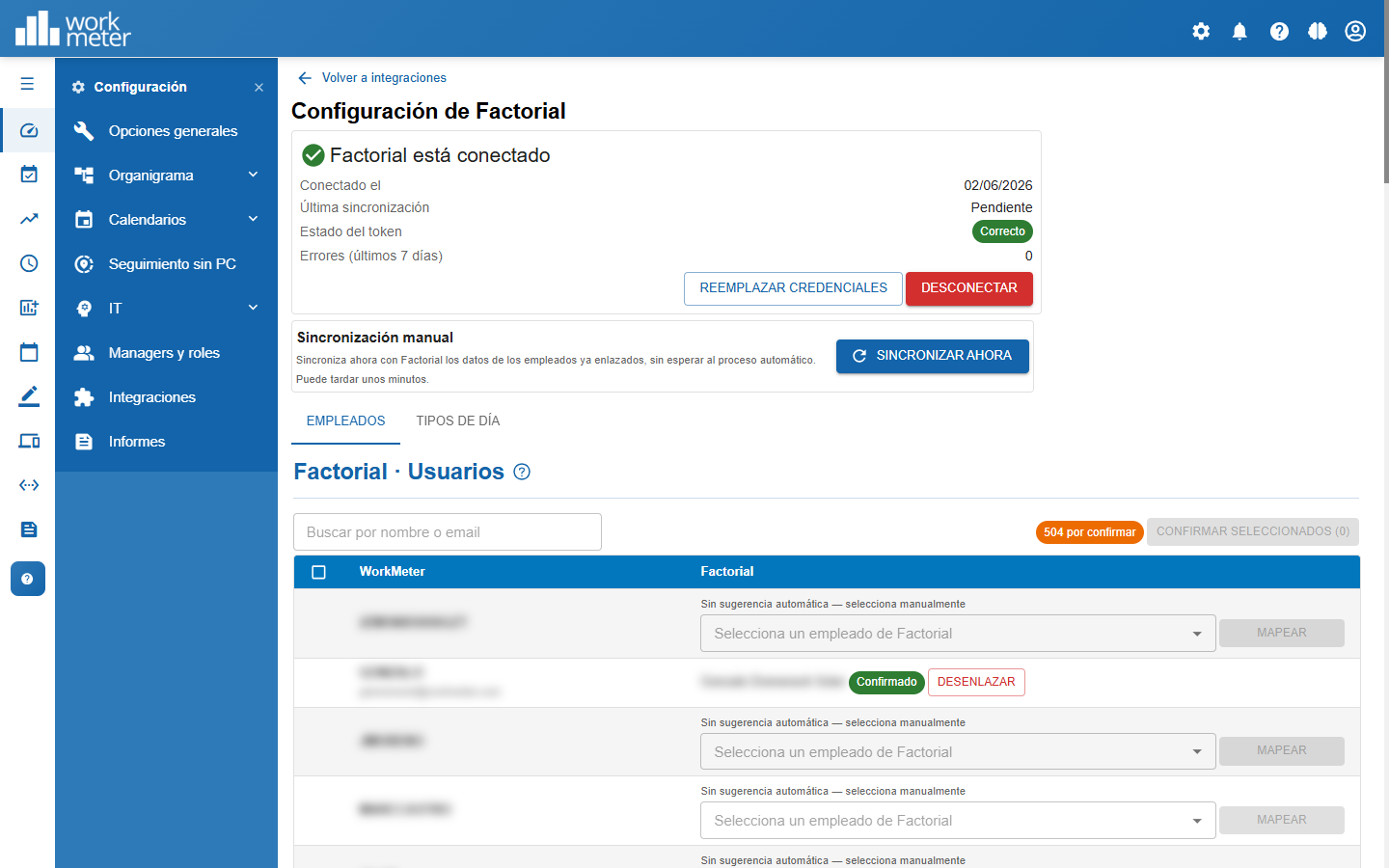Close the Configuración panel
This screenshot has height=868, width=1389.
259,87
